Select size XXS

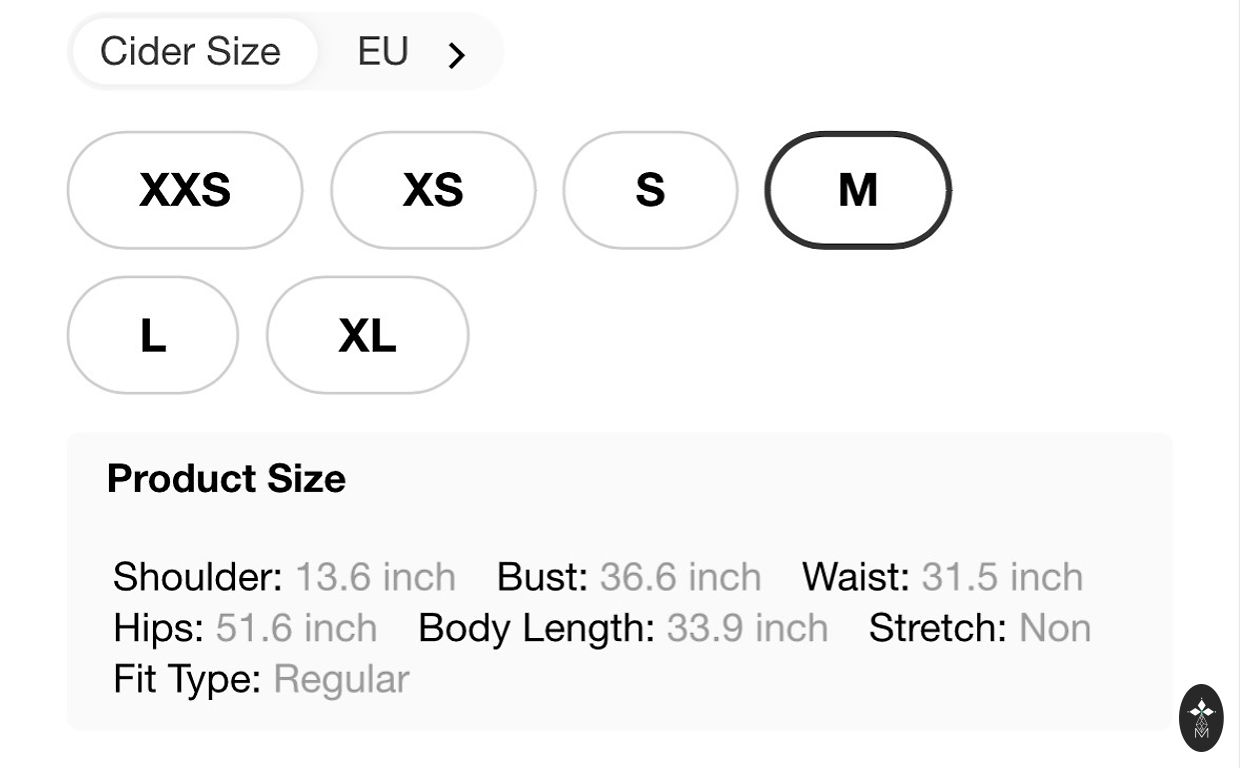pyautogui.click(x=185, y=190)
